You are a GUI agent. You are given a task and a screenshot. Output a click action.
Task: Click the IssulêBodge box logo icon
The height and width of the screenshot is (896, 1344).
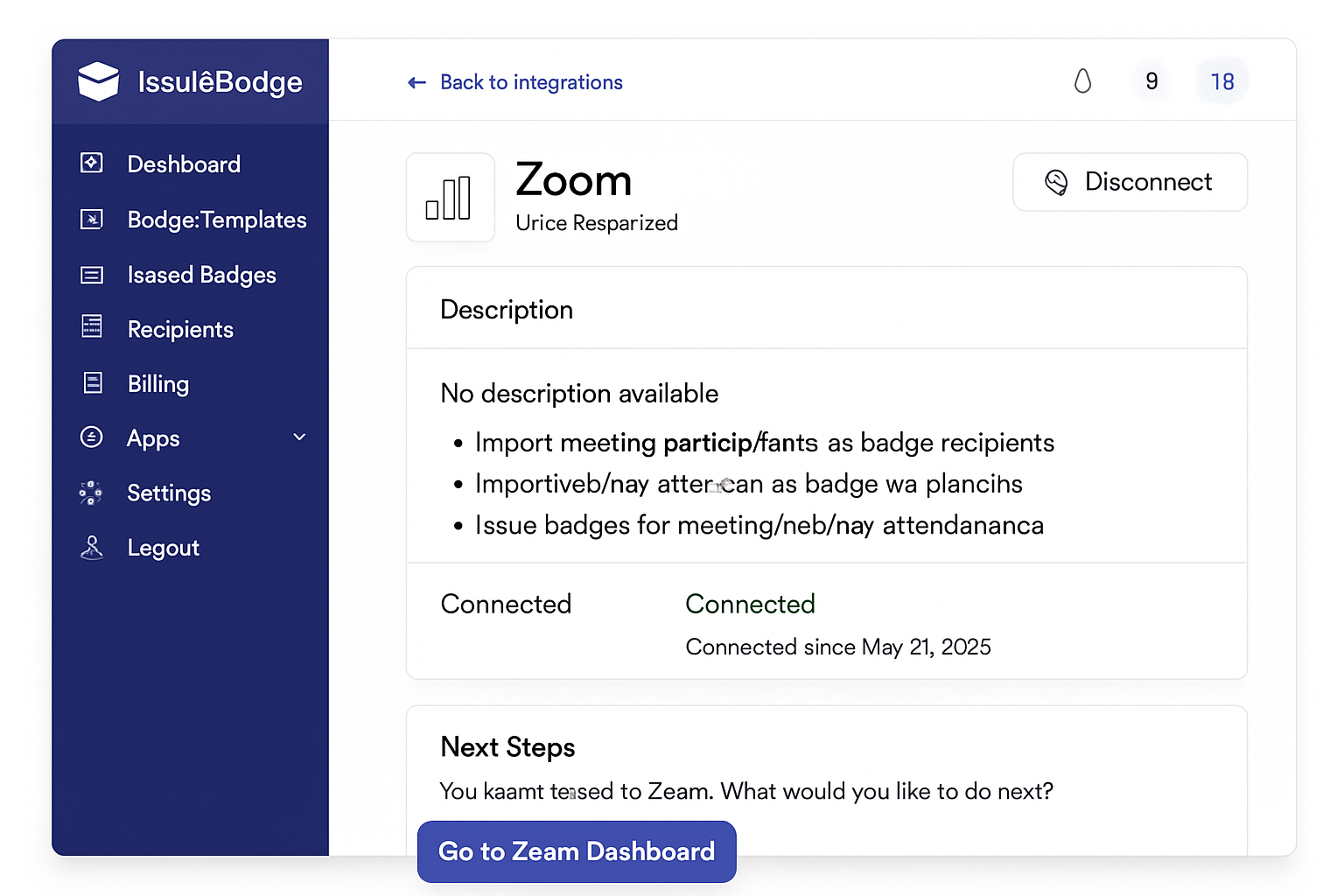[98, 81]
